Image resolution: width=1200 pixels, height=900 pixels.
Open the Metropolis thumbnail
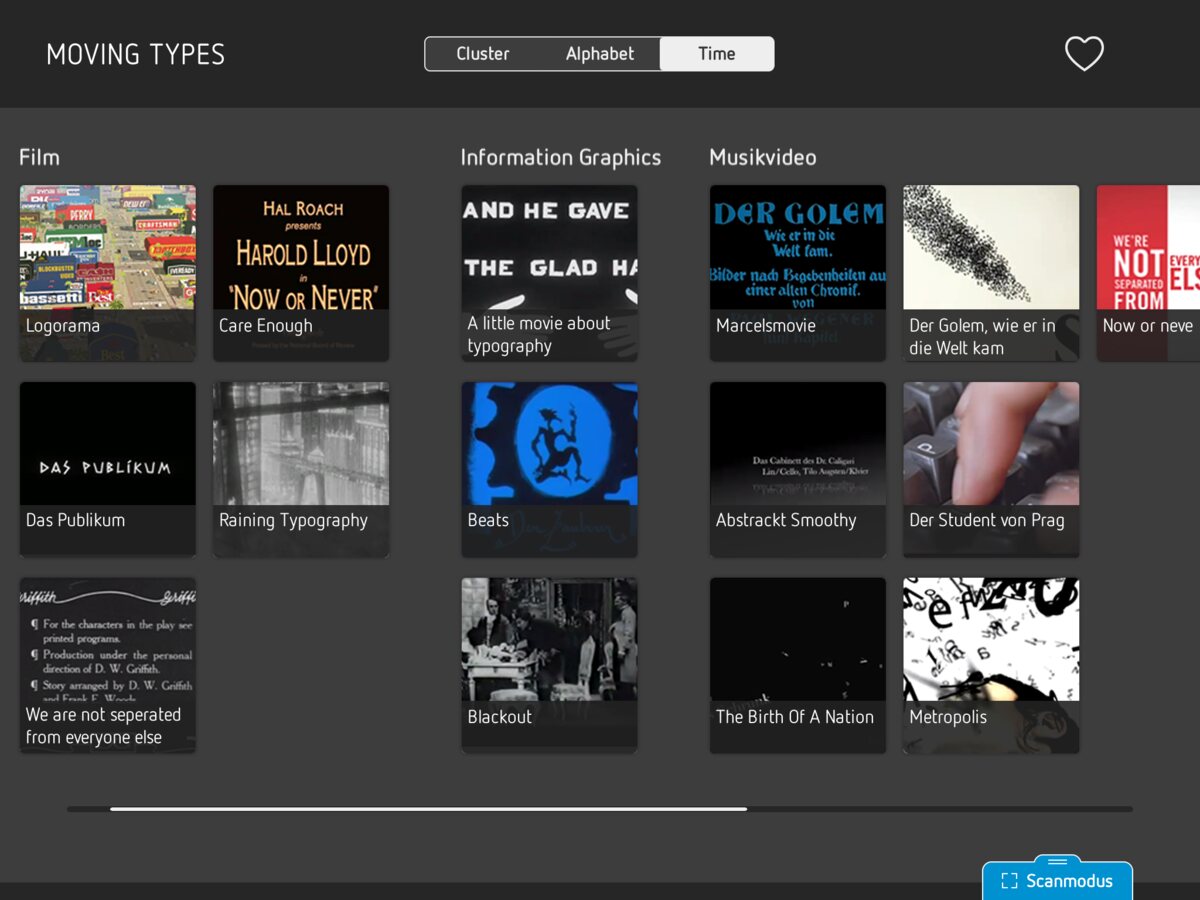coord(991,665)
